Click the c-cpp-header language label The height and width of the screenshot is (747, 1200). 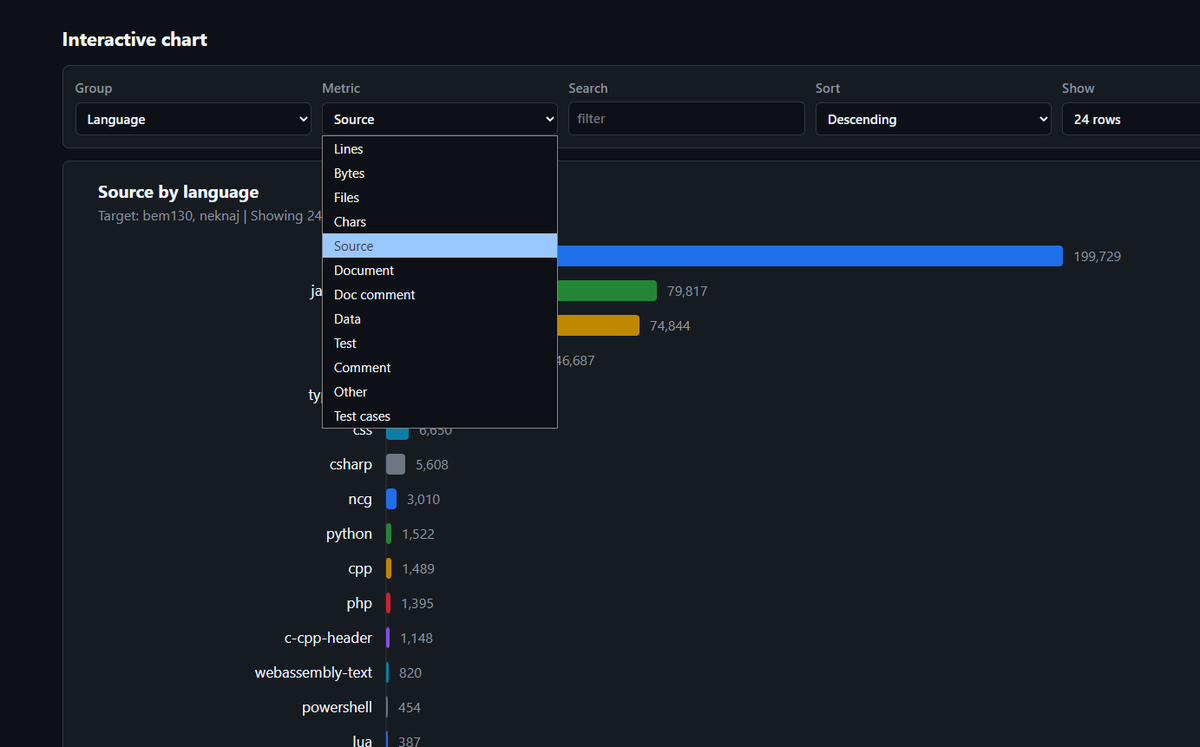coord(328,638)
